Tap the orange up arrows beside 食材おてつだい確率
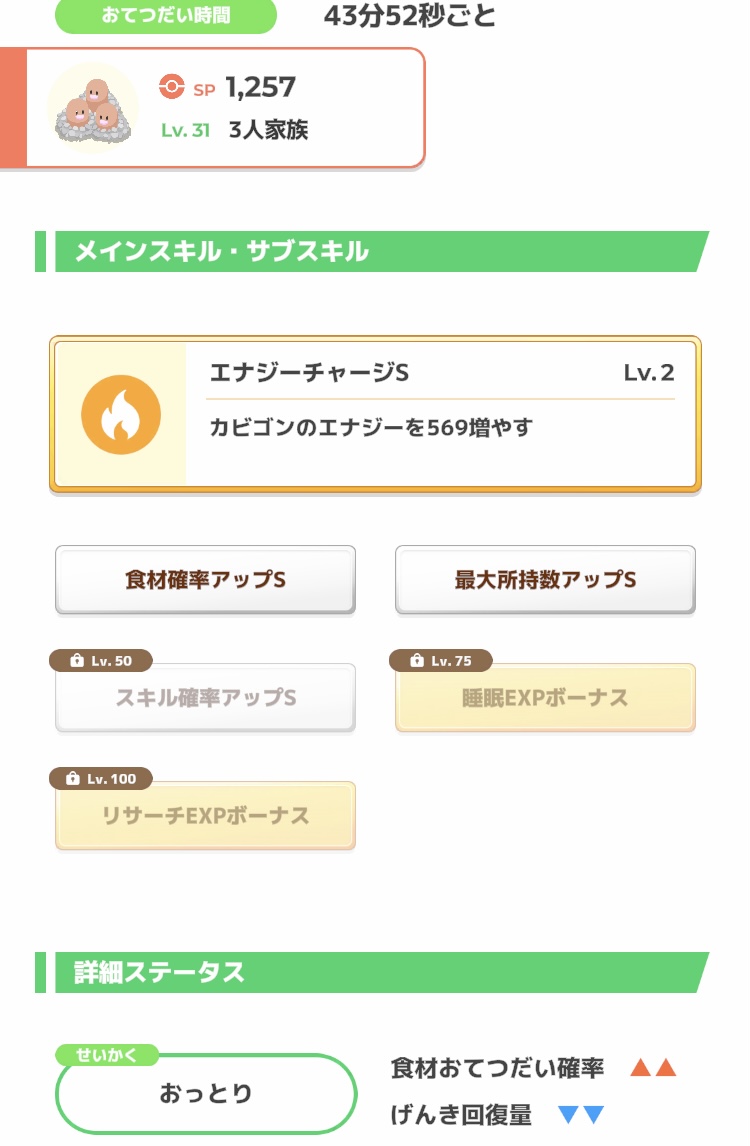750x1146 pixels. [653, 1068]
